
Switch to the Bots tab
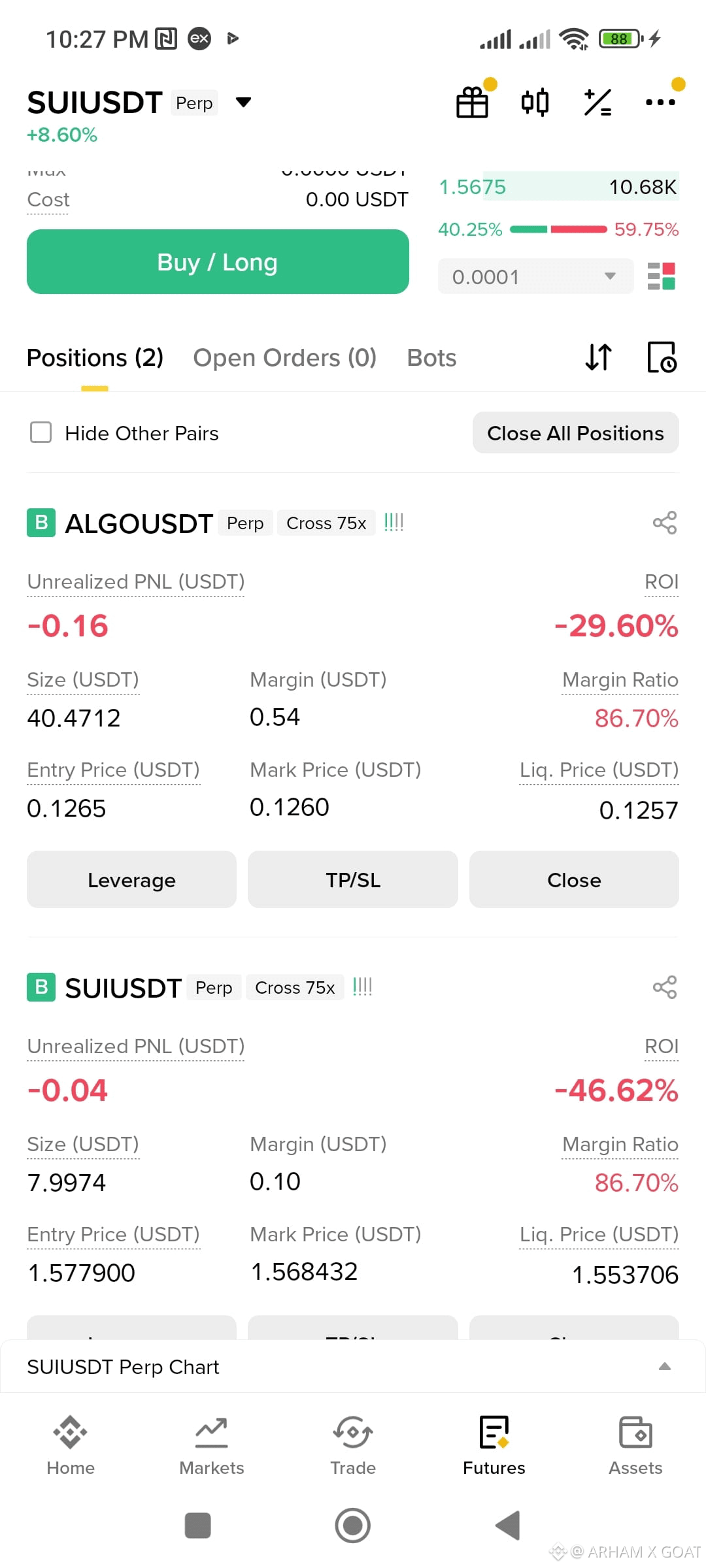click(x=431, y=358)
